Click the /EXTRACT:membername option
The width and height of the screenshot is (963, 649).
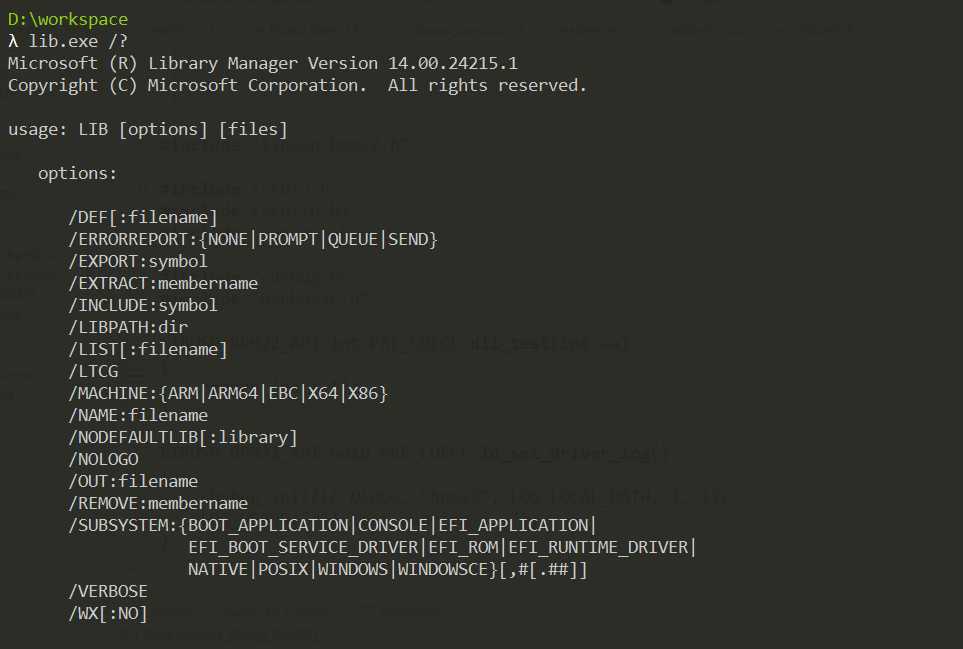pyautogui.click(x=163, y=284)
